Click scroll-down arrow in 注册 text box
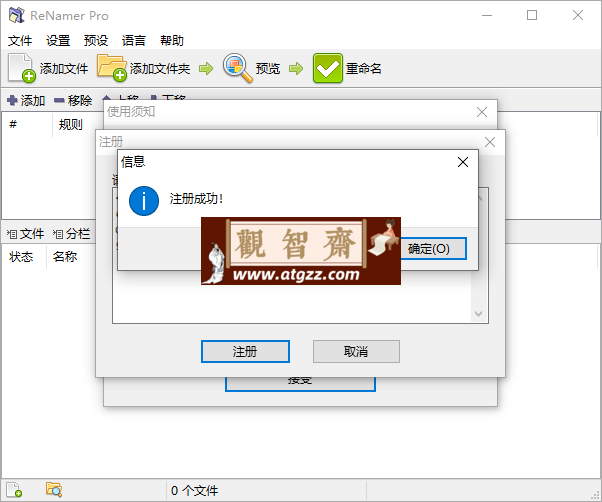Image resolution: width=602 pixels, height=502 pixels. [478, 314]
